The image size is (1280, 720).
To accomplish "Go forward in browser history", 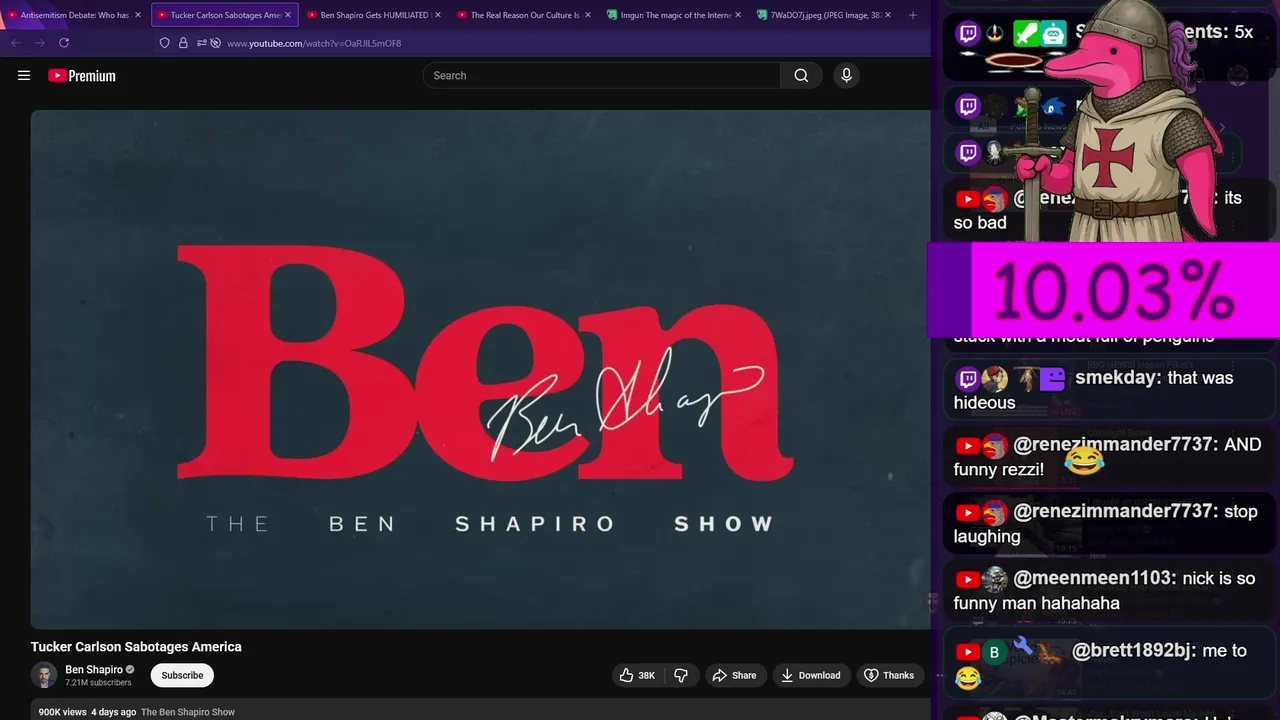I will click(40, 43).
